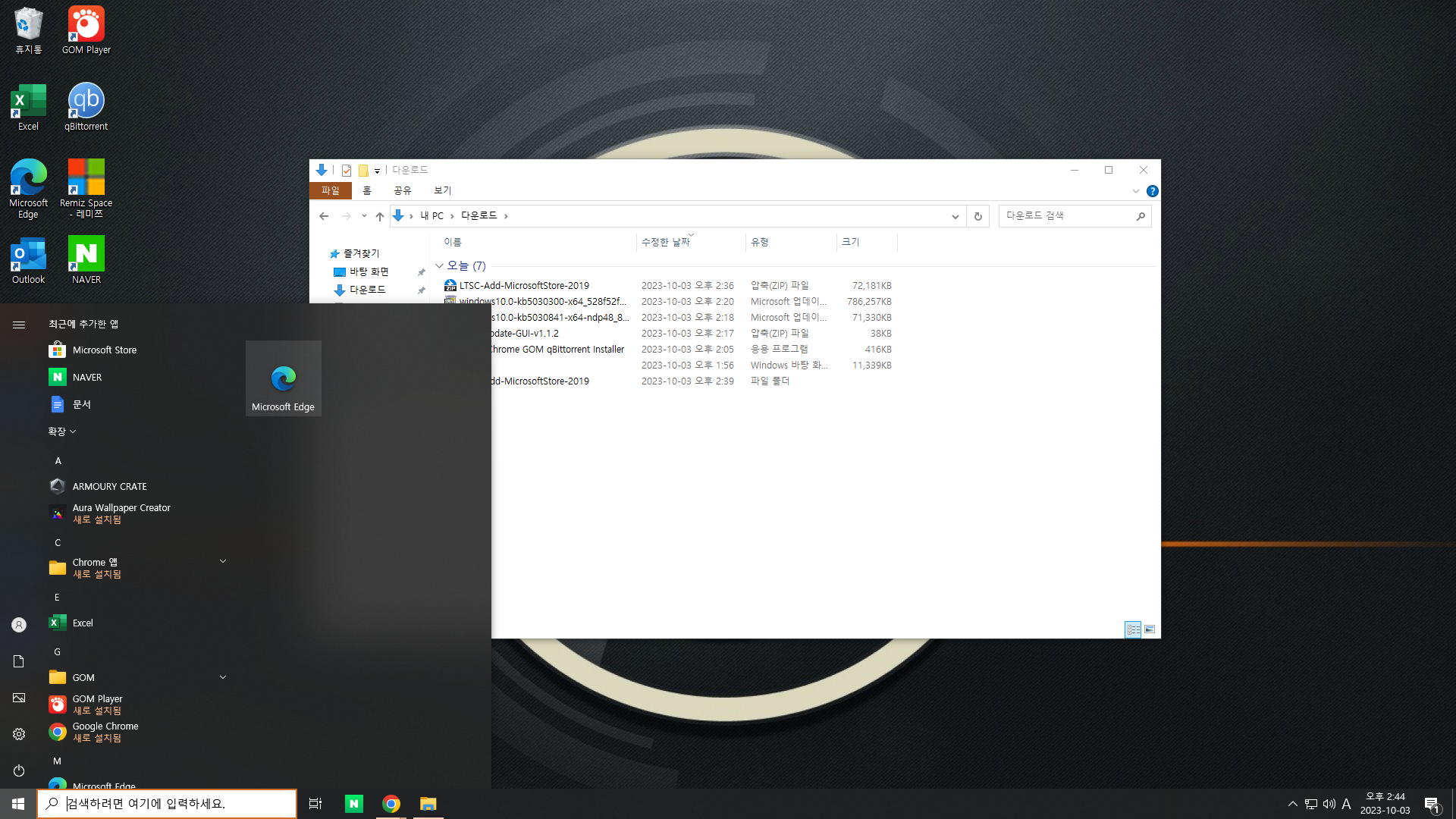Image resolution: width=1456 pixels, height=819 pixels.
Task: Open the 공유 ribbon tab
Action: pyautogui.click(x=402, y=190)
